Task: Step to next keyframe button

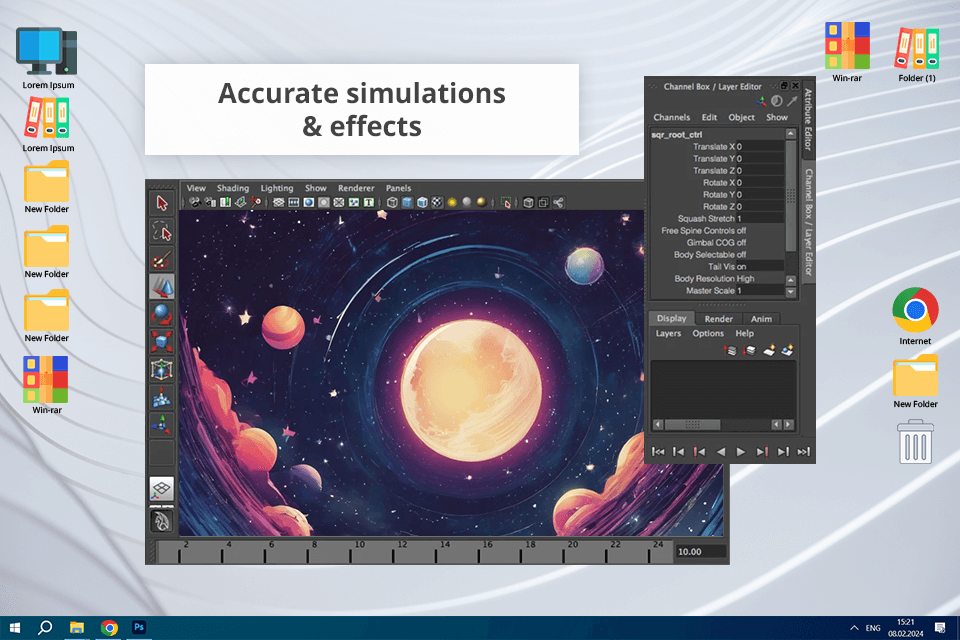Action: point(762,452)
